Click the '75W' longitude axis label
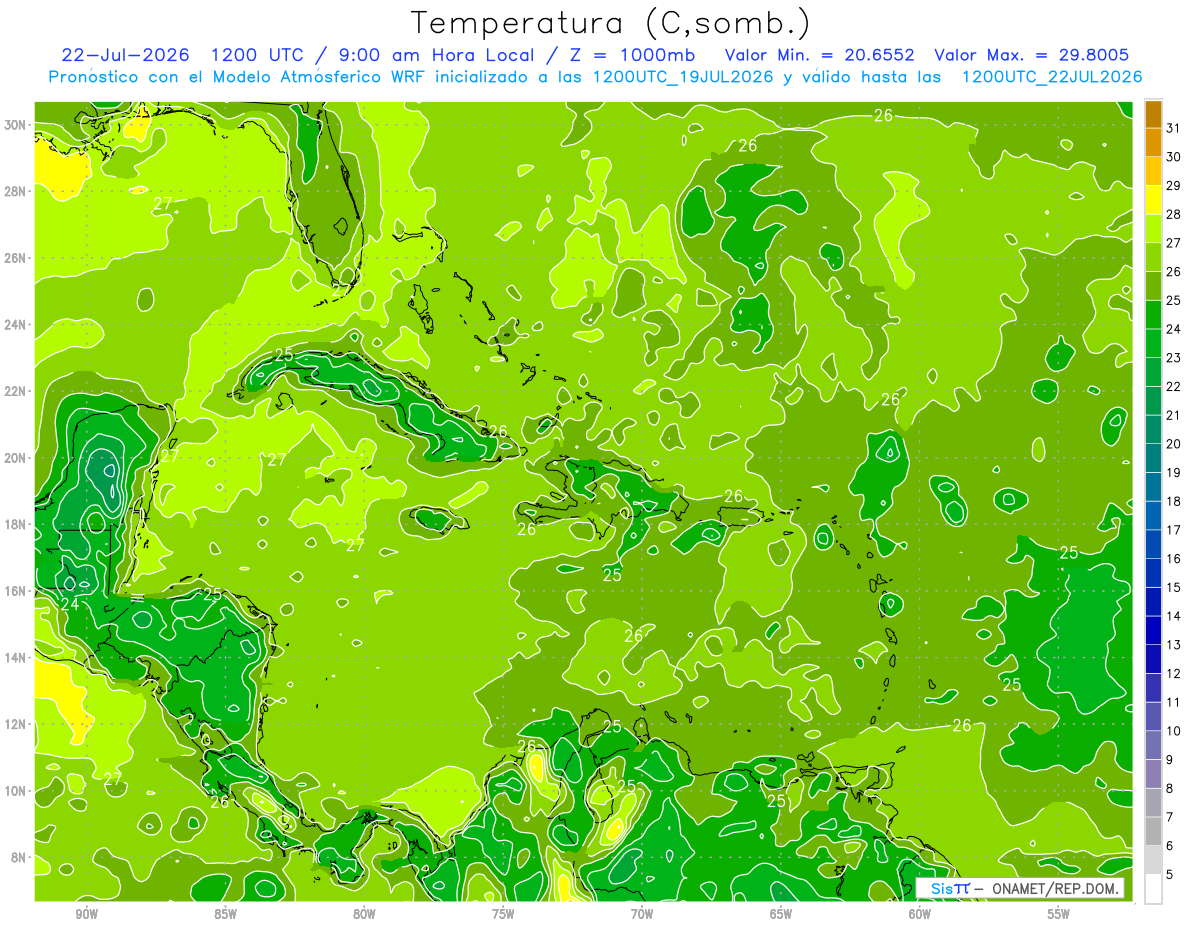The width and height of the screenshot is (1200, 927). 503,915
